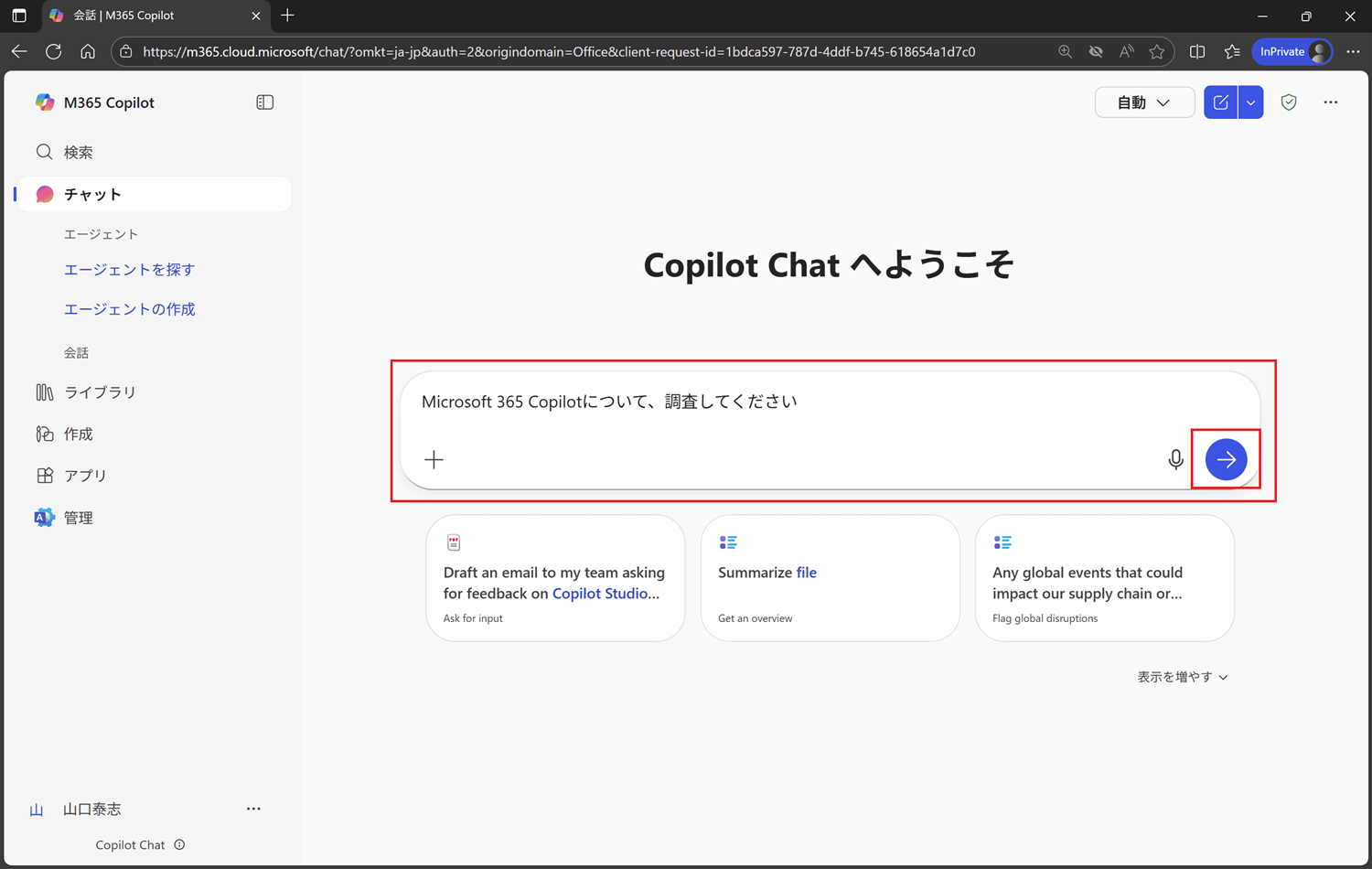Add the page to favorites with the star icon
The width and height of the screenshot is (1372, 869).
click(x=1157, y=52)
